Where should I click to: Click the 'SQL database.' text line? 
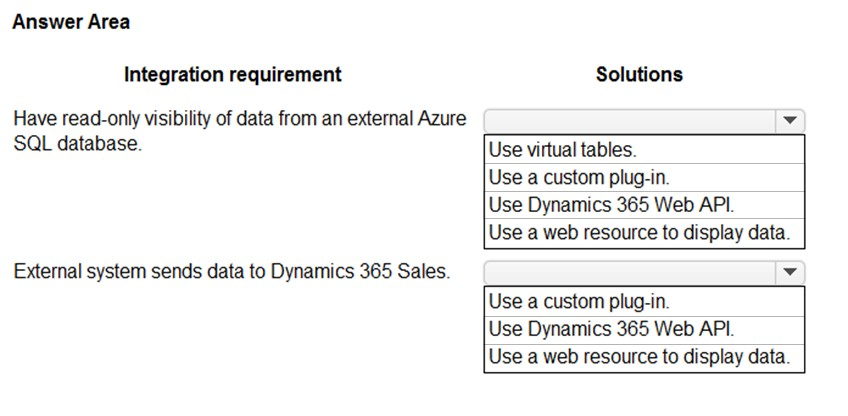77,144
